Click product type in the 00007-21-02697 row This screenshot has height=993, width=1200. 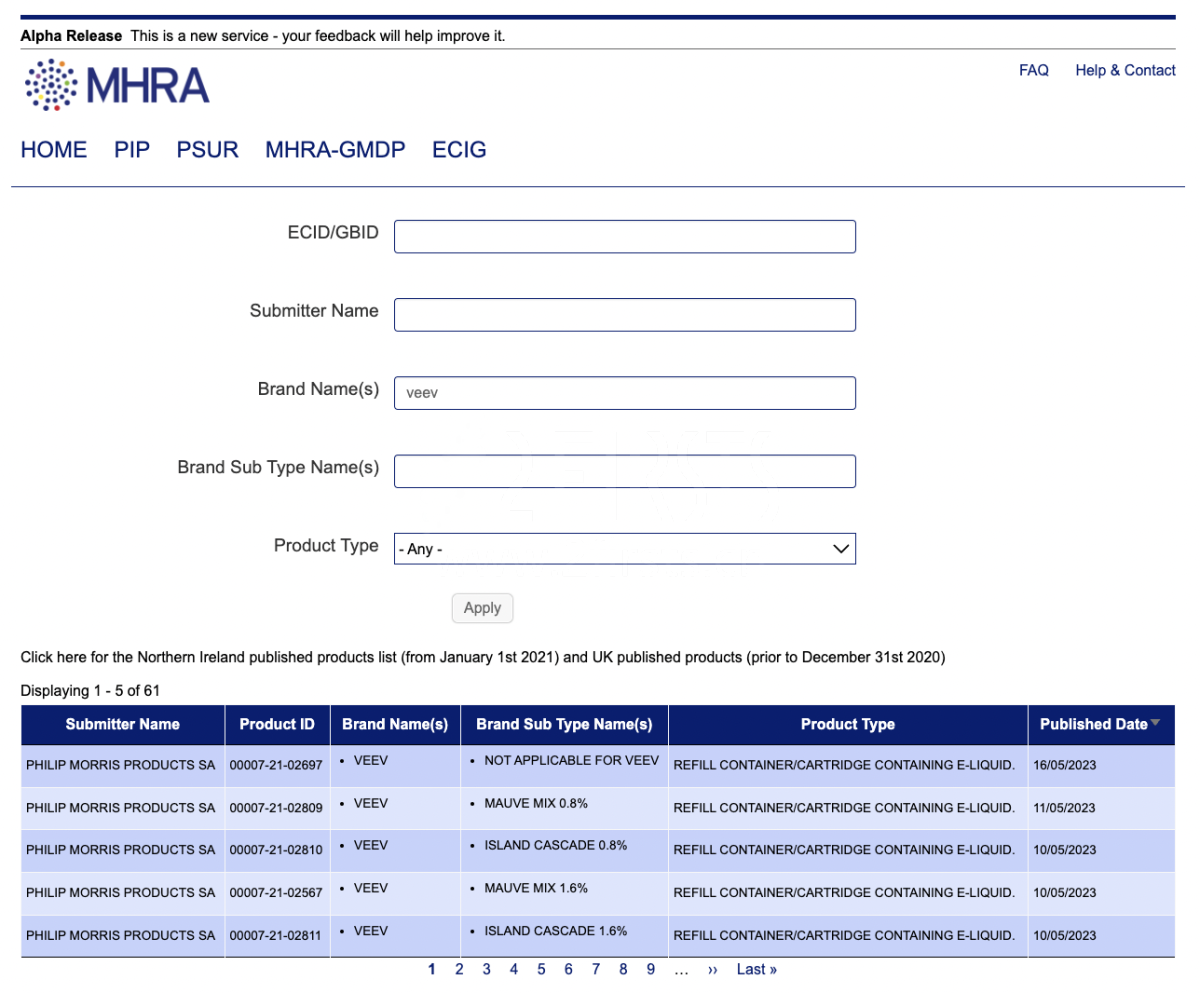coord(845,765)
